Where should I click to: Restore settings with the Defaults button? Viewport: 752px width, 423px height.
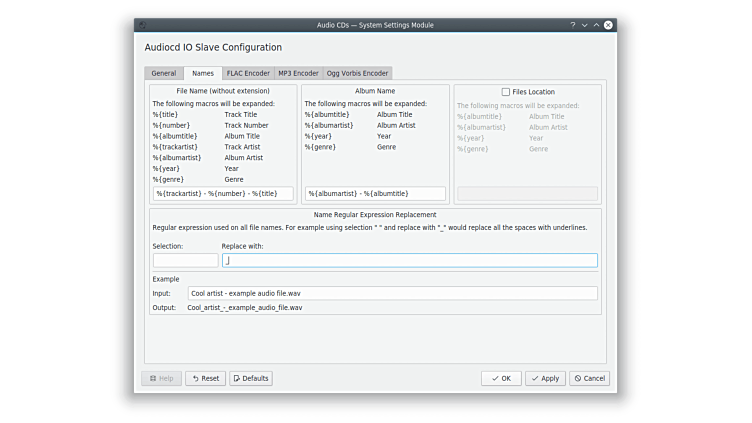[251, 378]
